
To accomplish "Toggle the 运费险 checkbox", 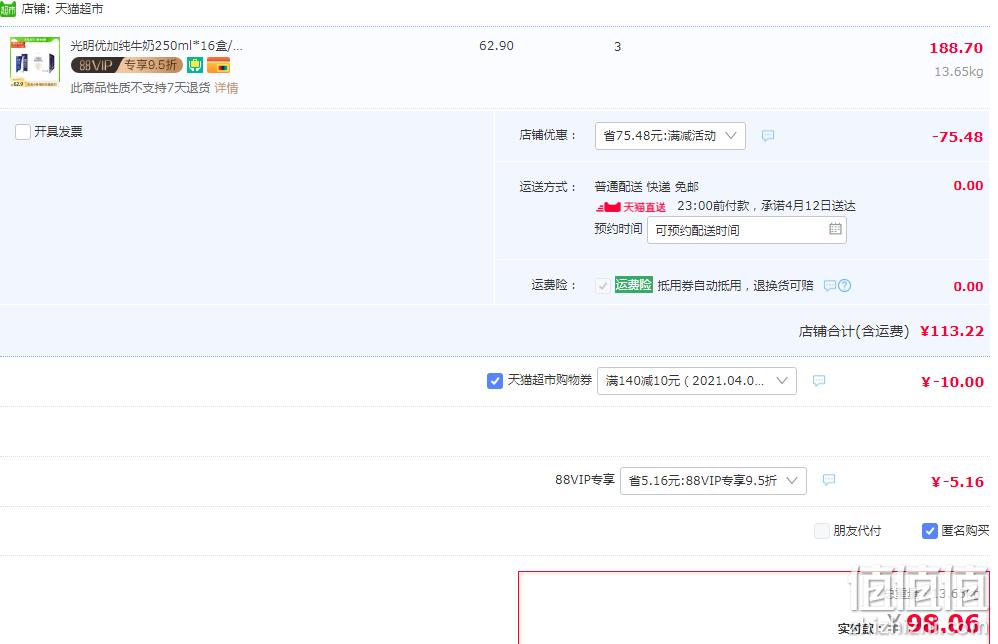I will tap(602, 286).
